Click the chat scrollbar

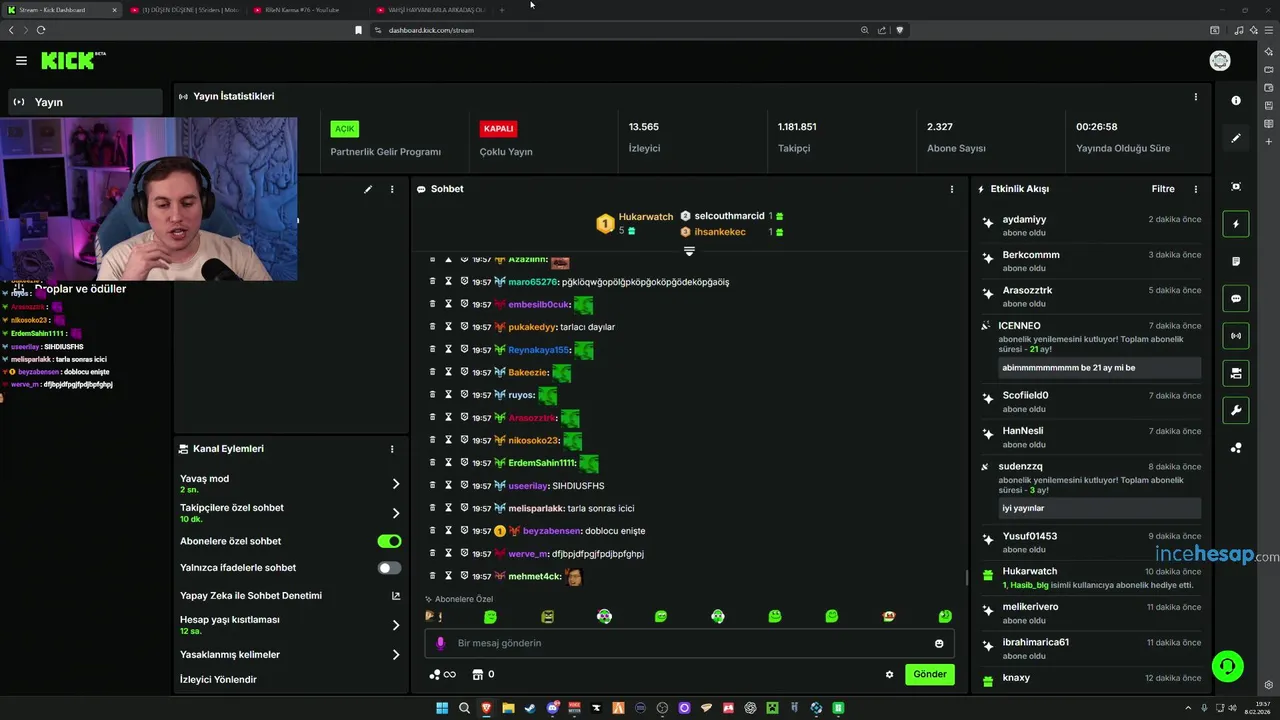[966, 577]
